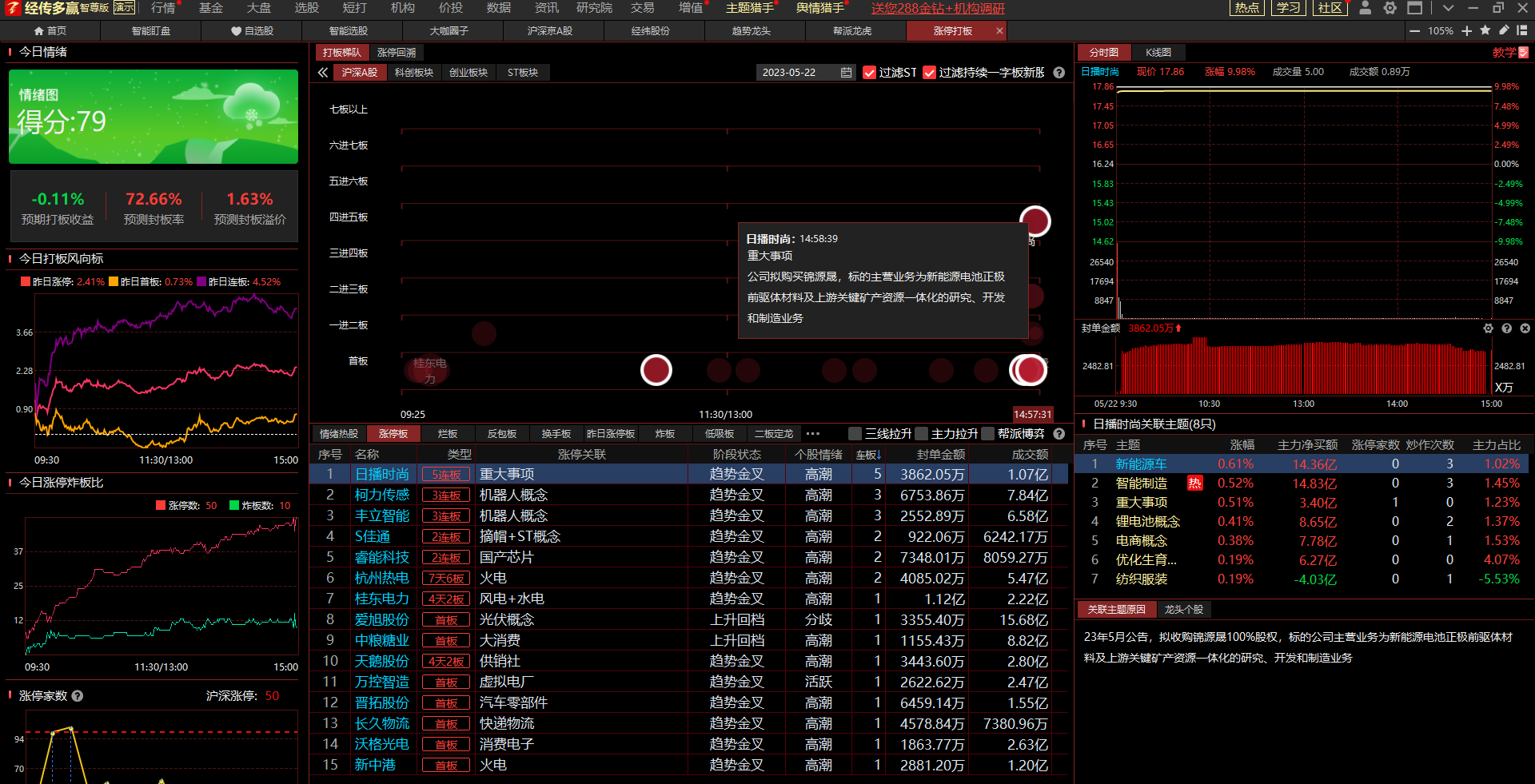The height and width of the screenshot is (784, 1535).
Task: Click the 昨日首板 orange legend swatch
Action: (114, 282)
